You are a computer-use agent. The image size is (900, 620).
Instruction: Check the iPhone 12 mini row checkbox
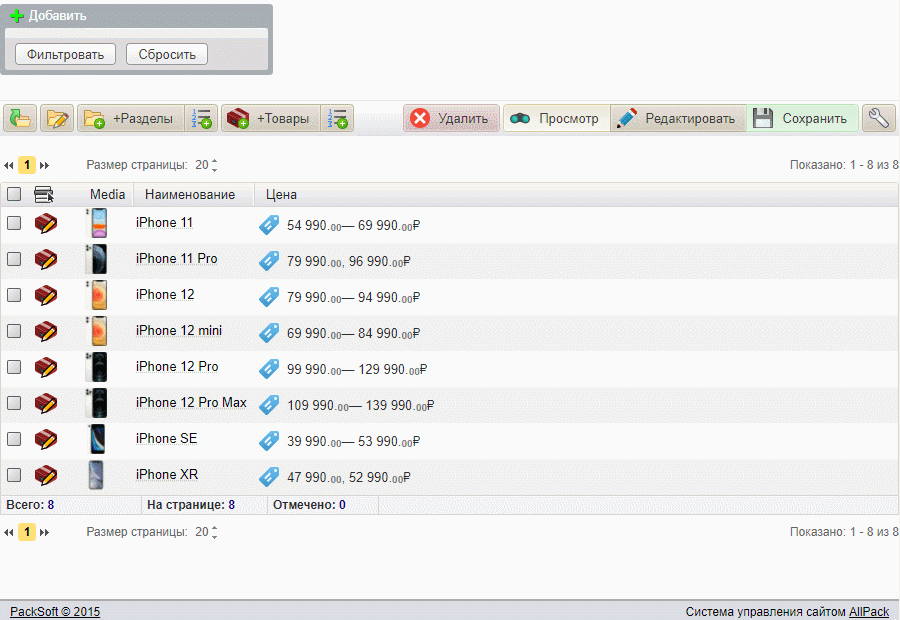tap(14, 331)
